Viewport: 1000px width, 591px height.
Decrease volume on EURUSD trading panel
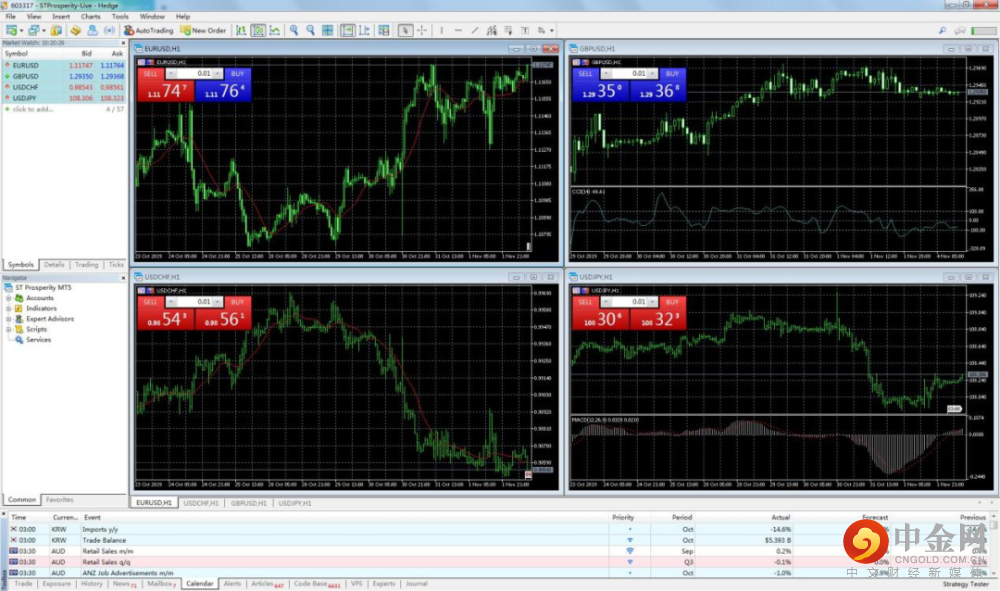tap(171, 73)
